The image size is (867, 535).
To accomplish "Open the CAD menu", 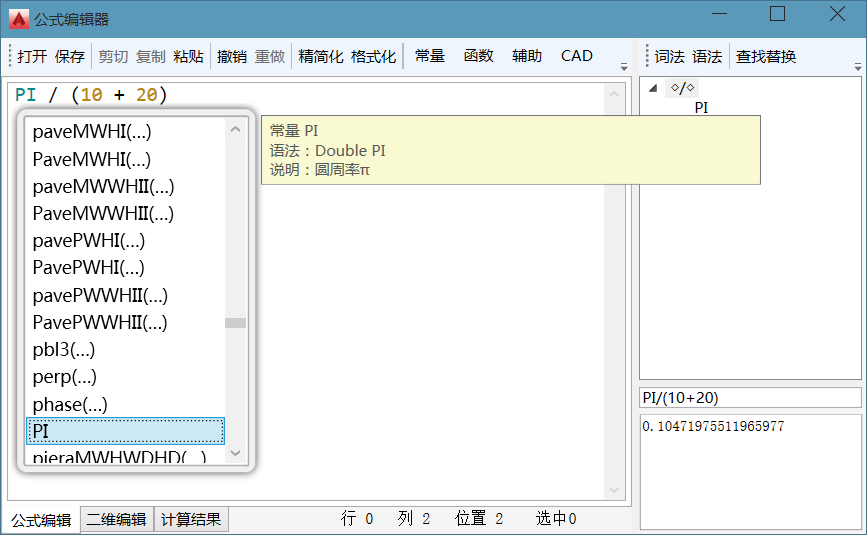I will [577, 56].
